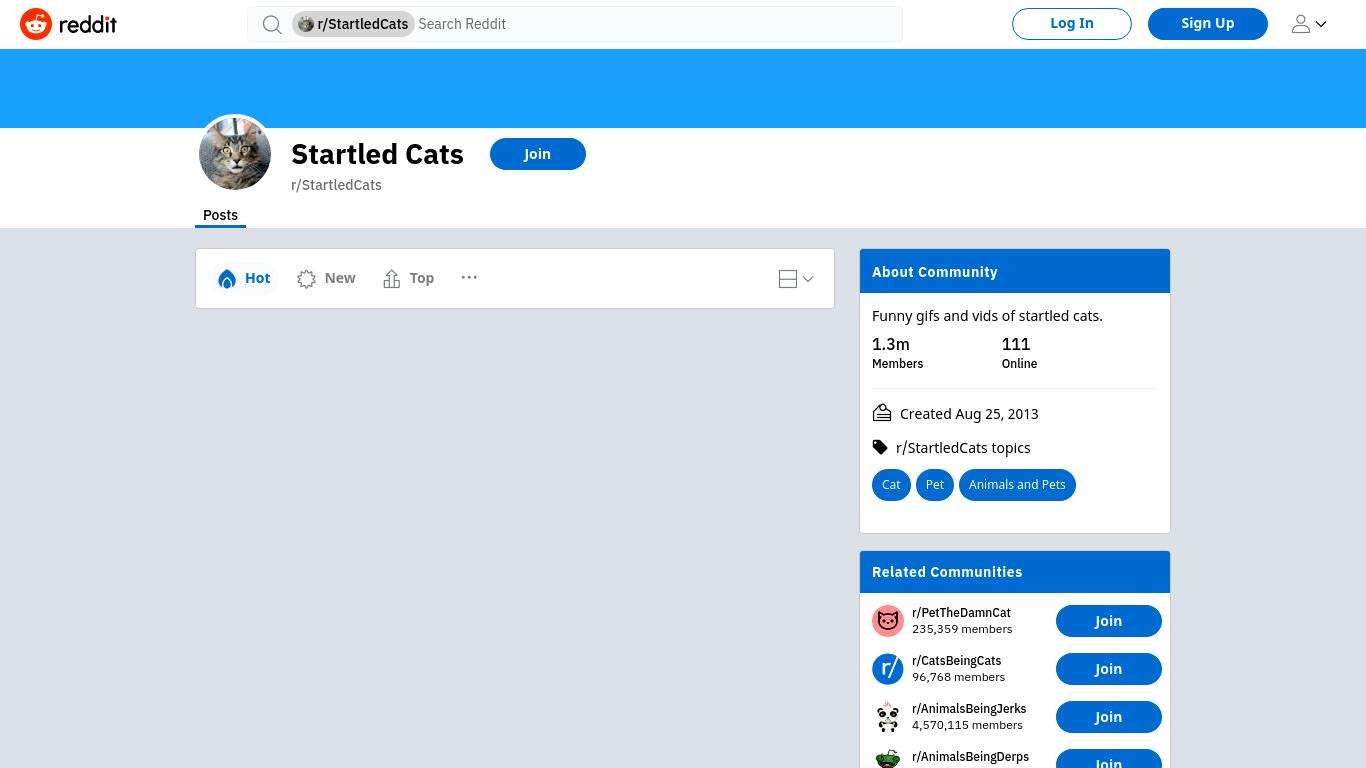Click the Reddit logo home icon
Screen dimensions: 1366x768
point(36,24)
